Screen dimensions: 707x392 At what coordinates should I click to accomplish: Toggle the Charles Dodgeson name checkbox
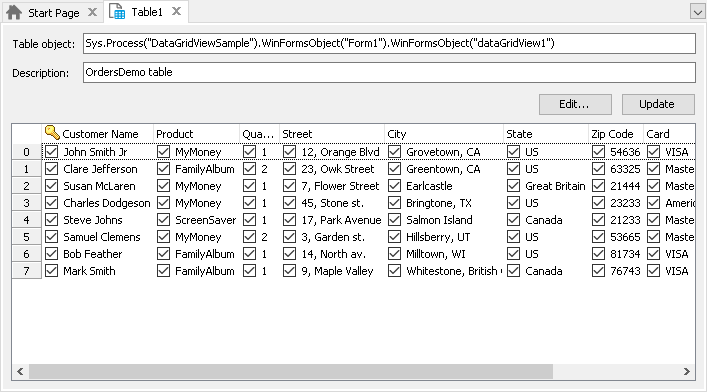(x=51, y=203)
